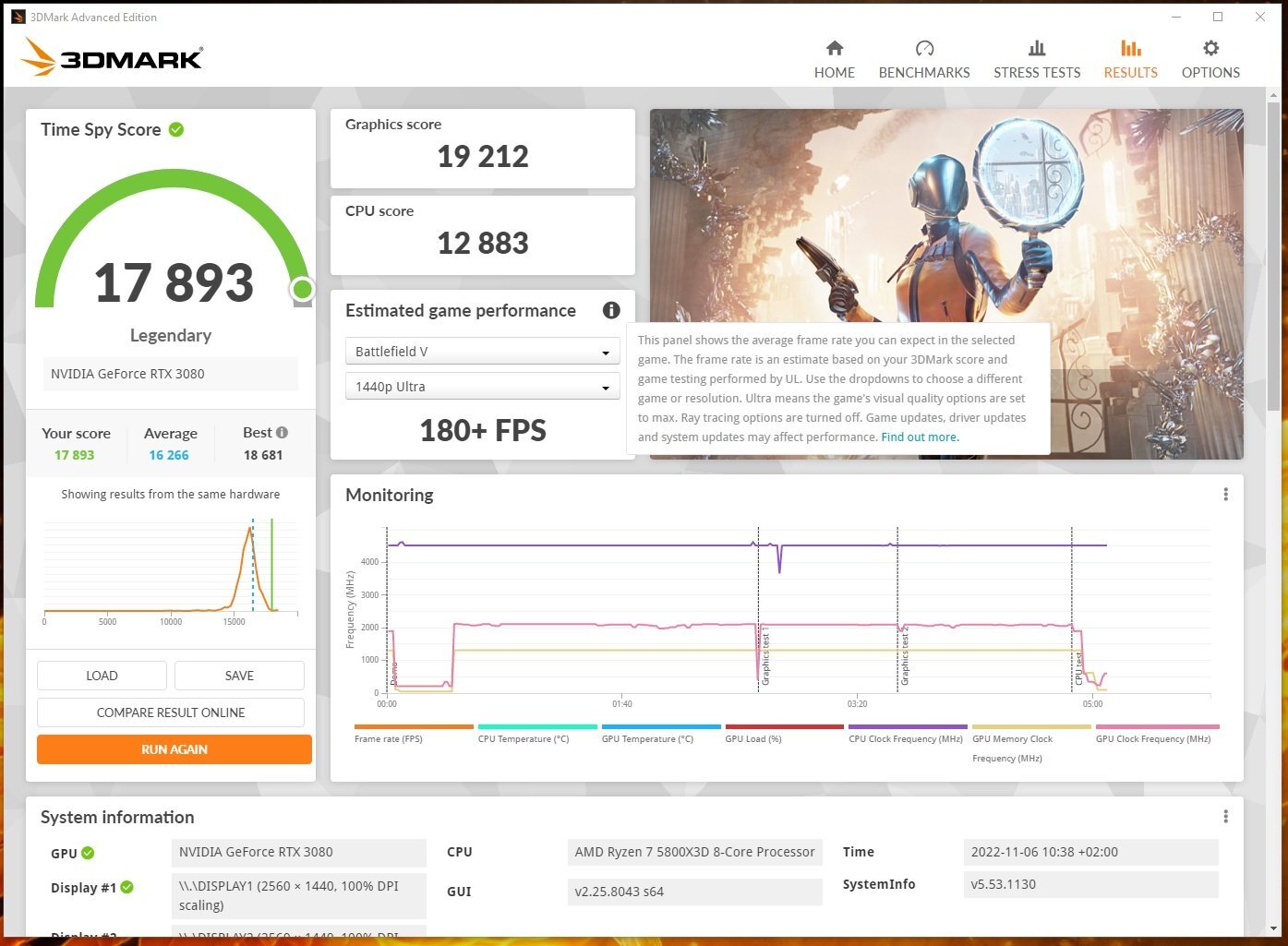Click the Best score 18 681

click(x=263, y=455)
